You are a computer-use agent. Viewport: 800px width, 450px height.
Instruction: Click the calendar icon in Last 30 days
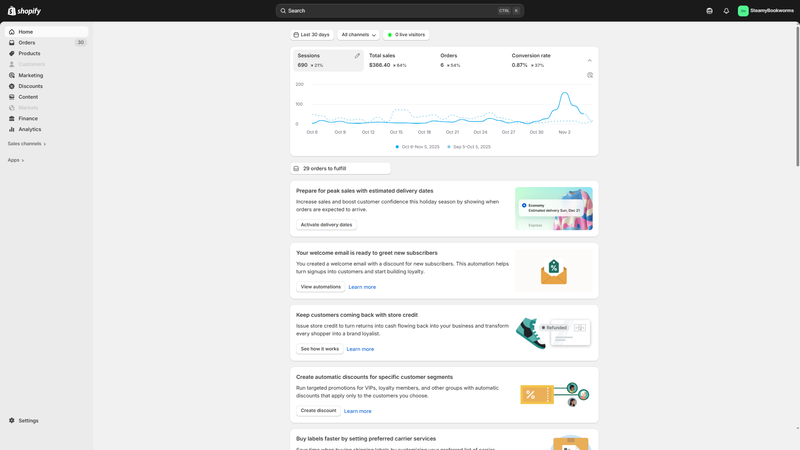click(296, 35)
